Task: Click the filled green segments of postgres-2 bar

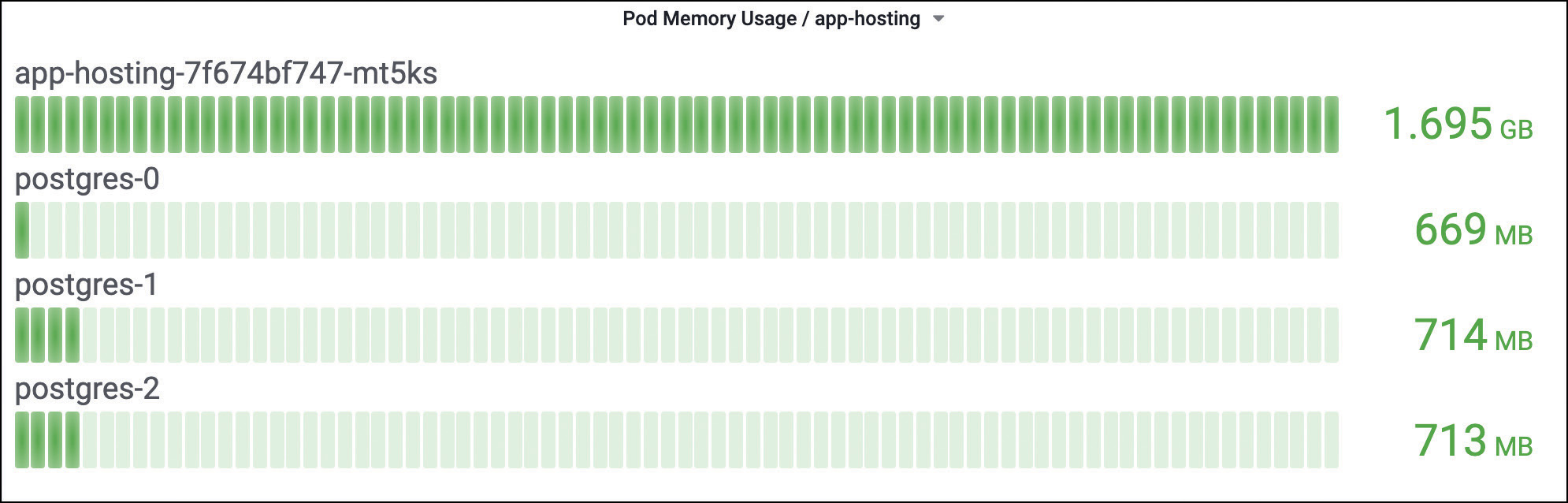Action: [x=47, y=440]
